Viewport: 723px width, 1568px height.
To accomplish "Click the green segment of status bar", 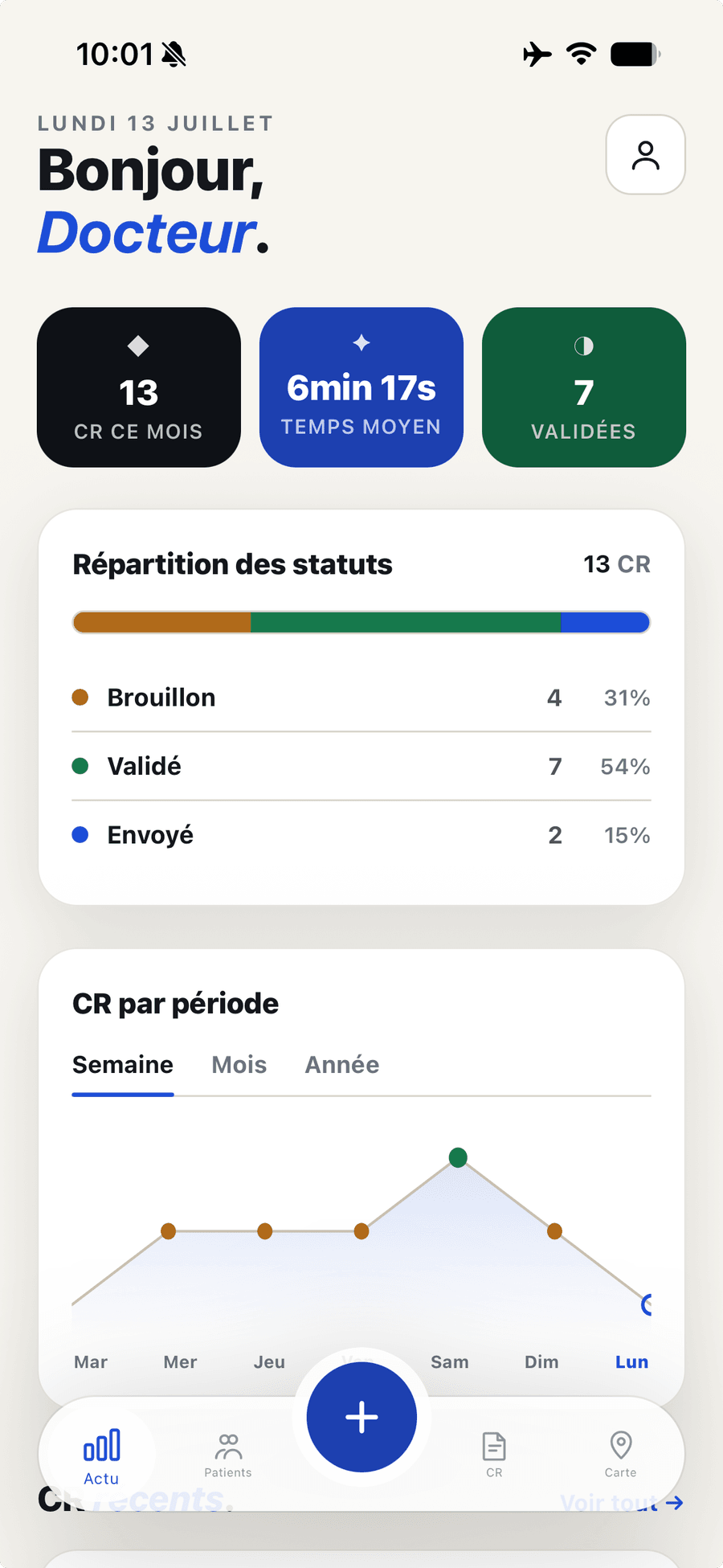I will [x=405, y=622].
